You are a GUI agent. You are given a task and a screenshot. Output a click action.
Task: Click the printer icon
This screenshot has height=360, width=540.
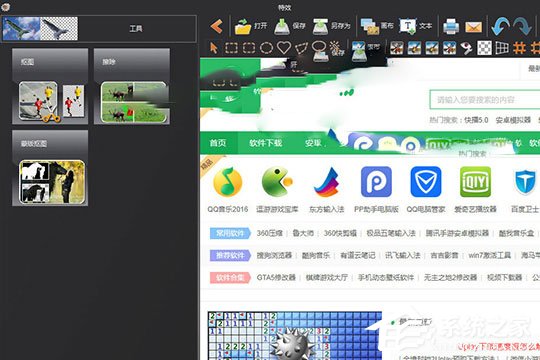pyautogui.click(x=451, y=27)
